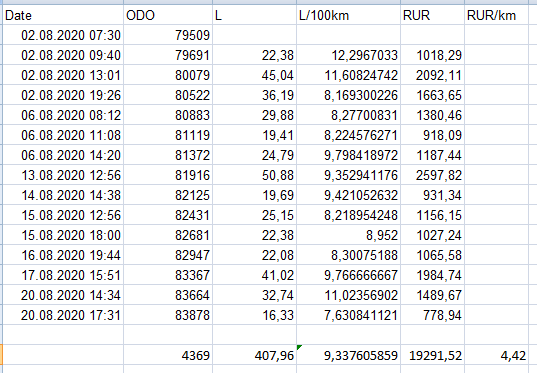Click consumption cell 9,798418972
Image resolution: width=537 pixels, height=373 pixels.
pyautogui.click(x=348, y=155)
